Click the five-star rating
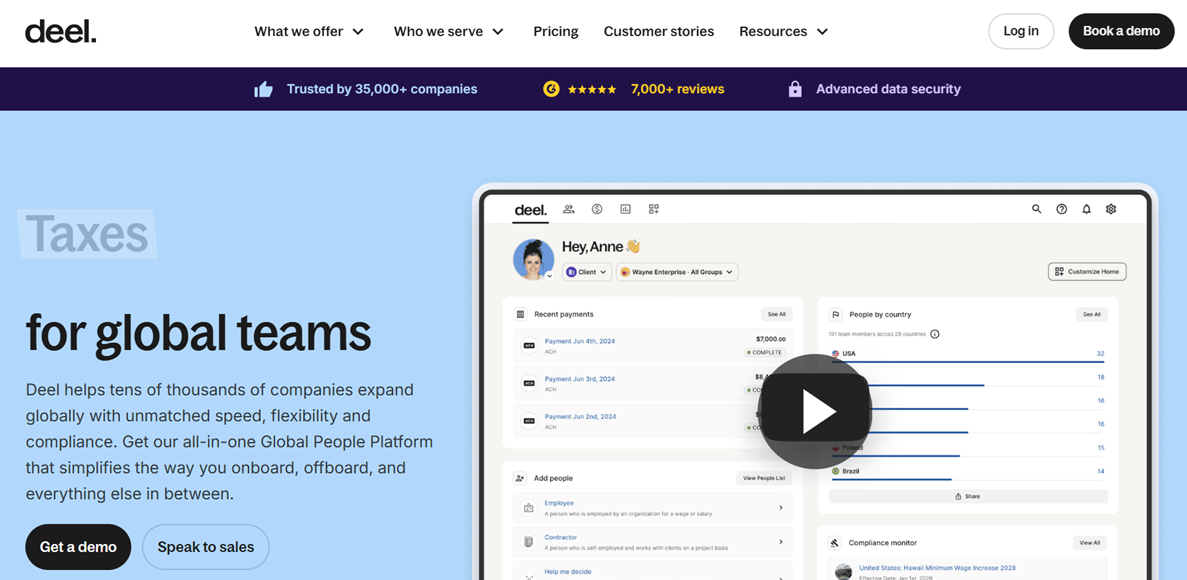This screenshot has width=1187, height=580. (x=592, y=89)
